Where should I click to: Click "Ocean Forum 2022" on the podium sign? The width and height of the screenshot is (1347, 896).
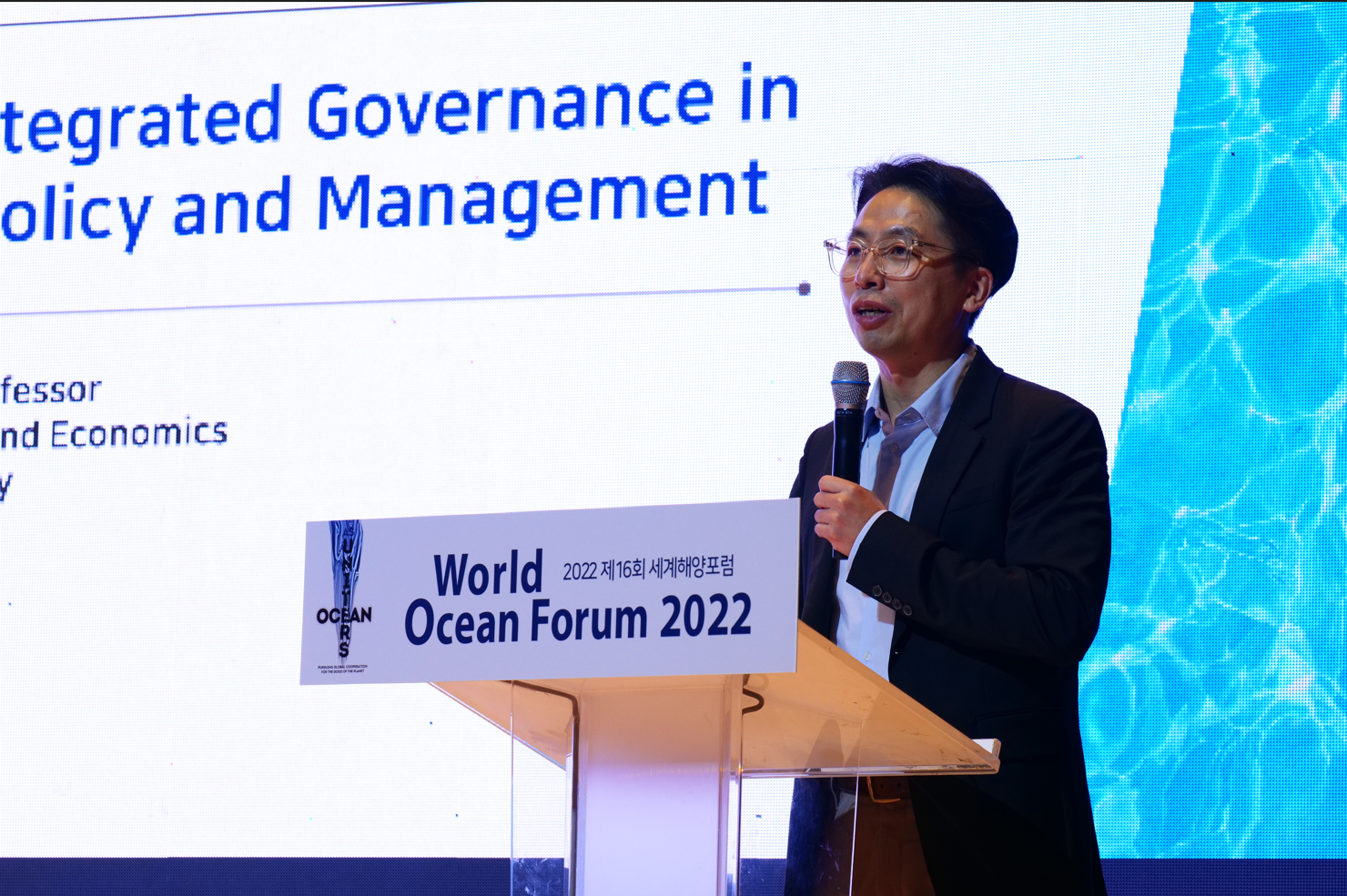[x=578, y=619]
